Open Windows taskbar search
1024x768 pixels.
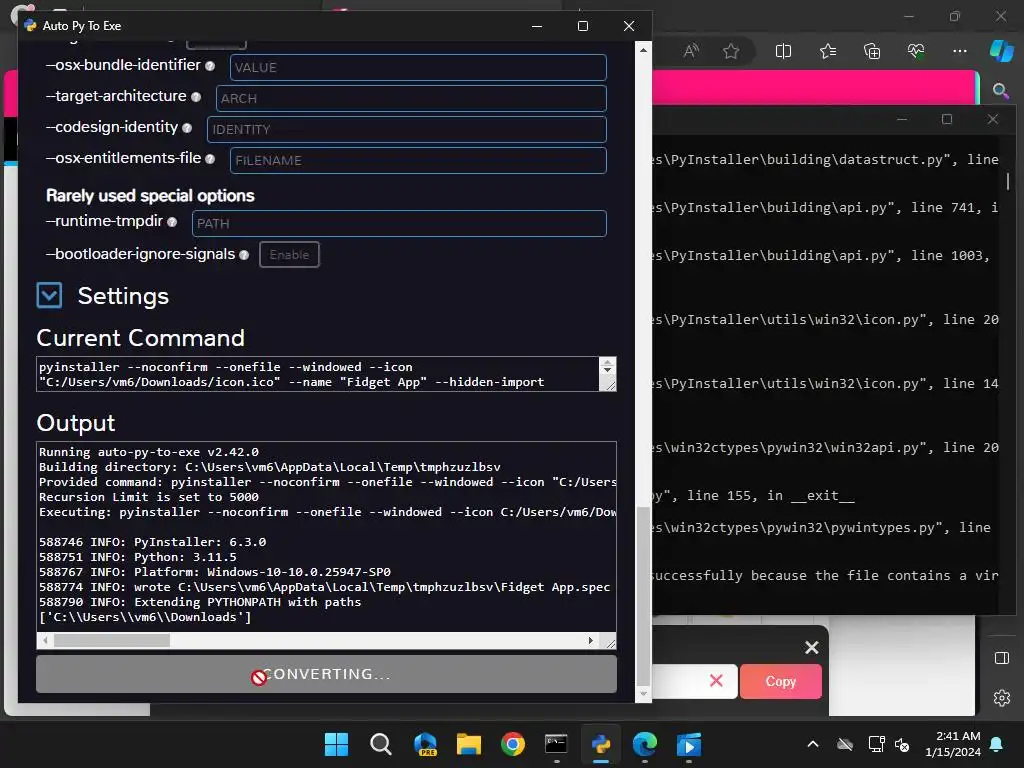click(381, 744)
